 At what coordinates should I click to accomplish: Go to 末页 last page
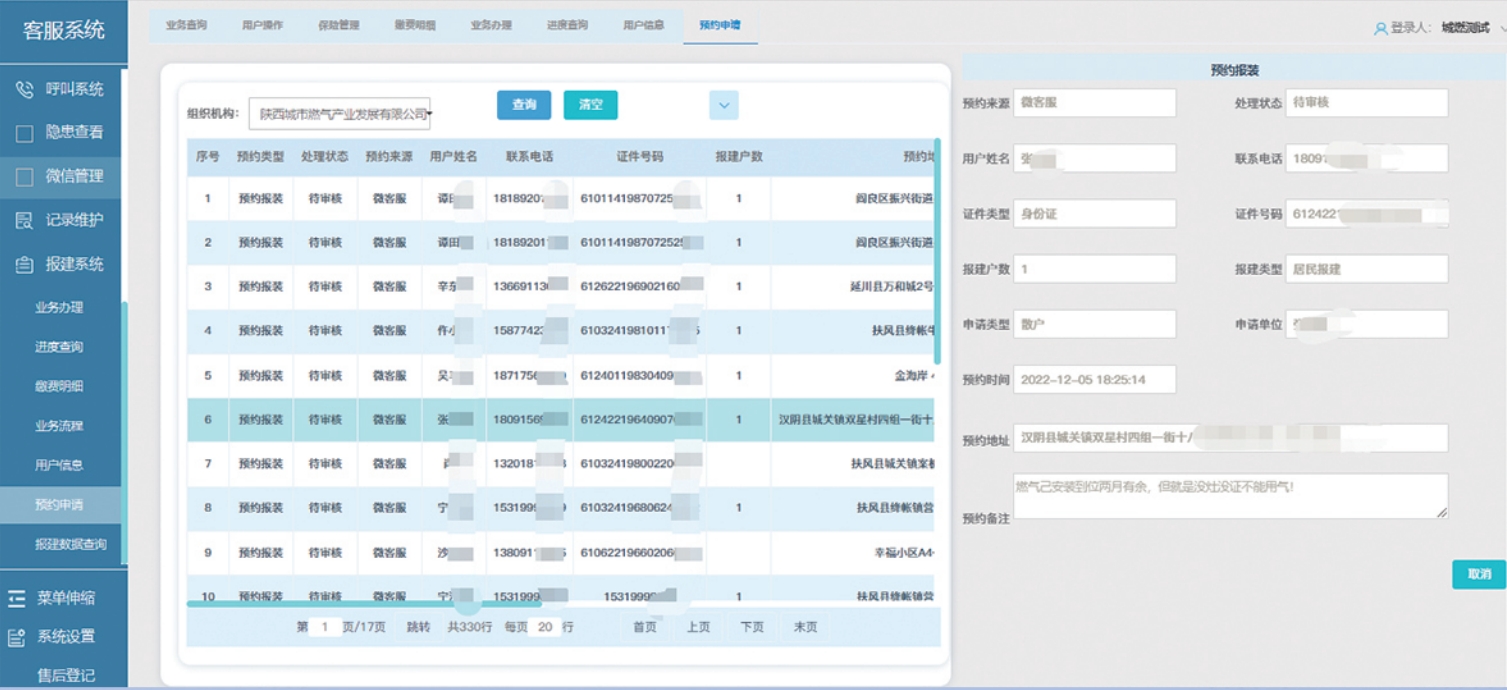pos(805,627)
